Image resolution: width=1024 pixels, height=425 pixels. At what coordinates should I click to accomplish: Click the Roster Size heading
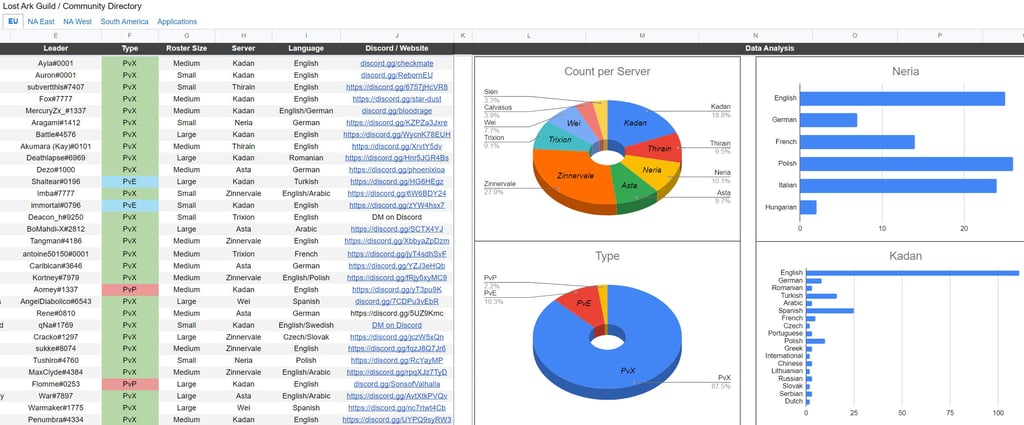(186, 48)
